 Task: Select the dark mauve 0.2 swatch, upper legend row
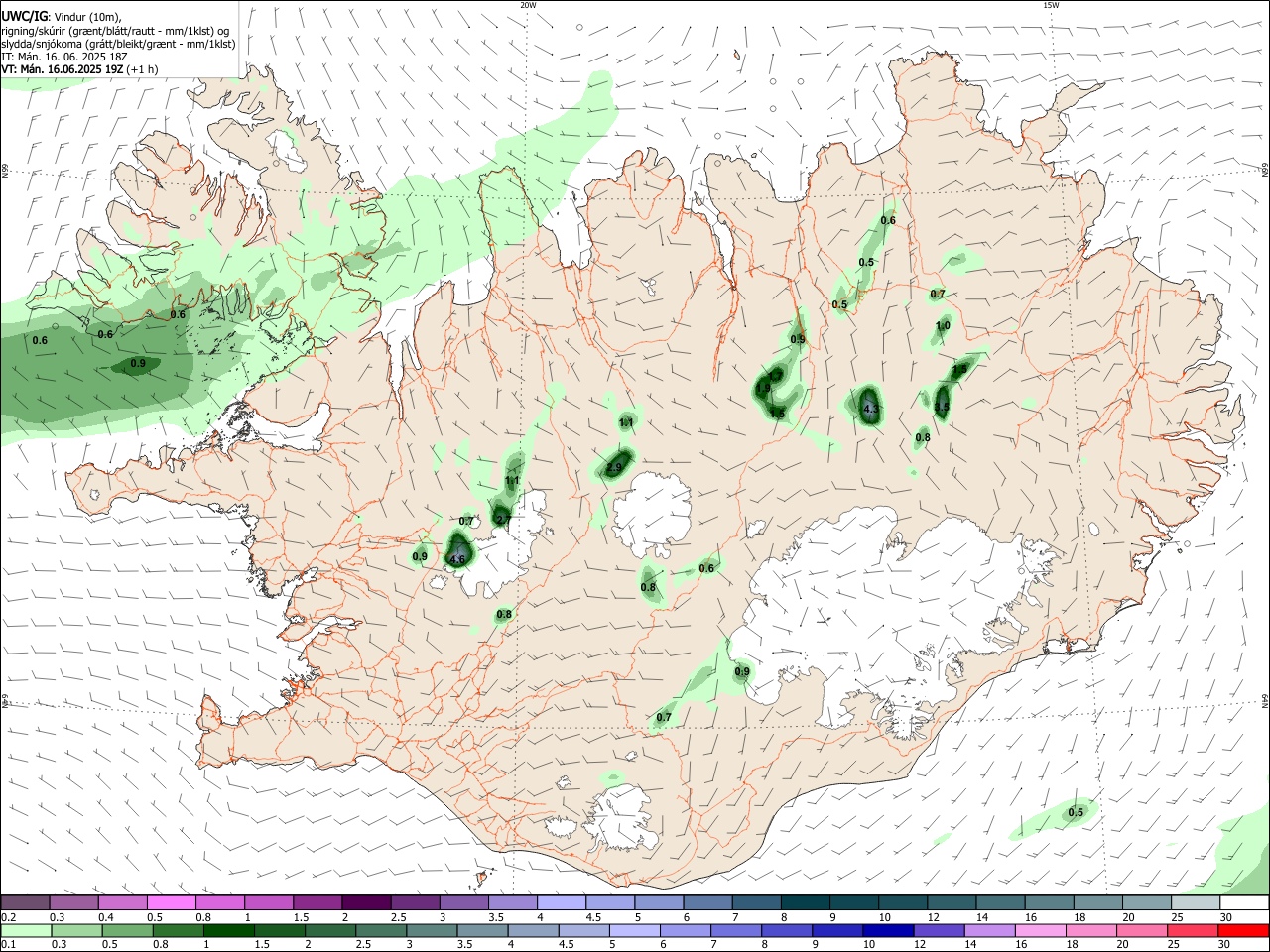[25, 903]
